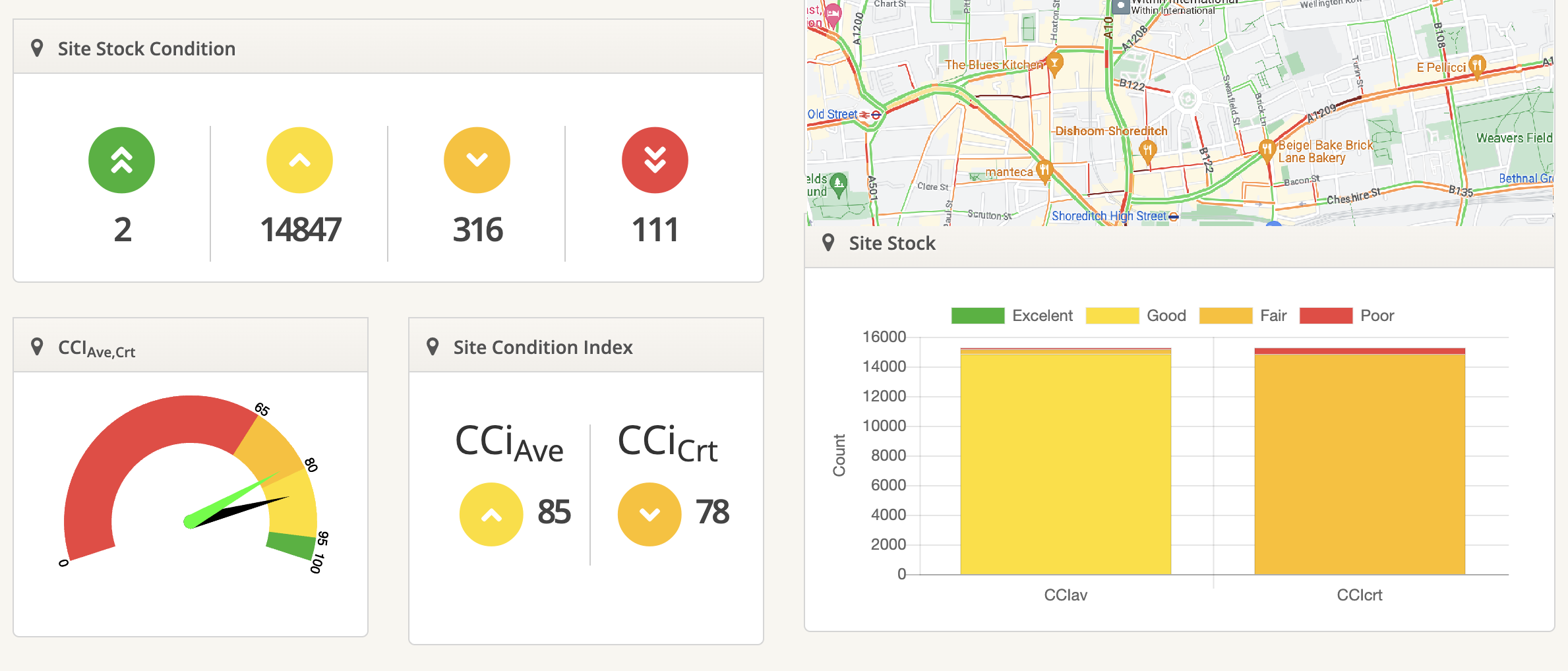Toggle the Excelent legend series
This screenshot has height=671, width=1568.
pos(1012,316)
